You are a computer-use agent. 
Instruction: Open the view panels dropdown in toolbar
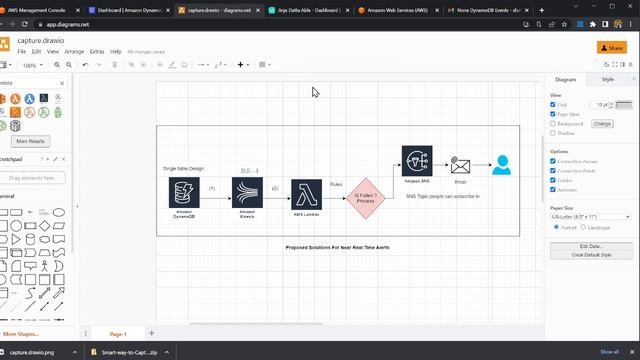pyautogui.click(x=6, y=65)
